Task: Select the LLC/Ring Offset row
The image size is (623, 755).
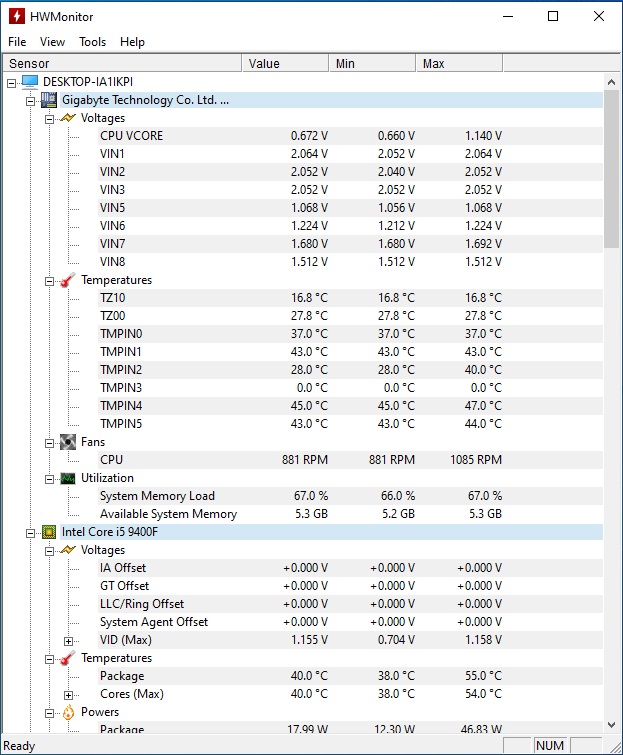Action: coord(350,604)
